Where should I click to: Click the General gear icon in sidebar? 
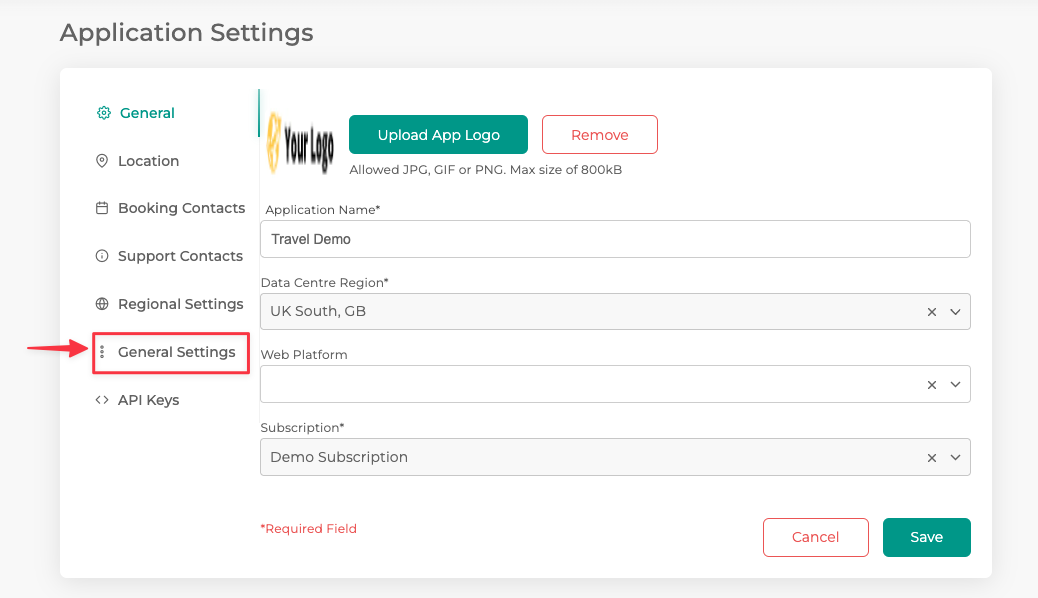103,113
